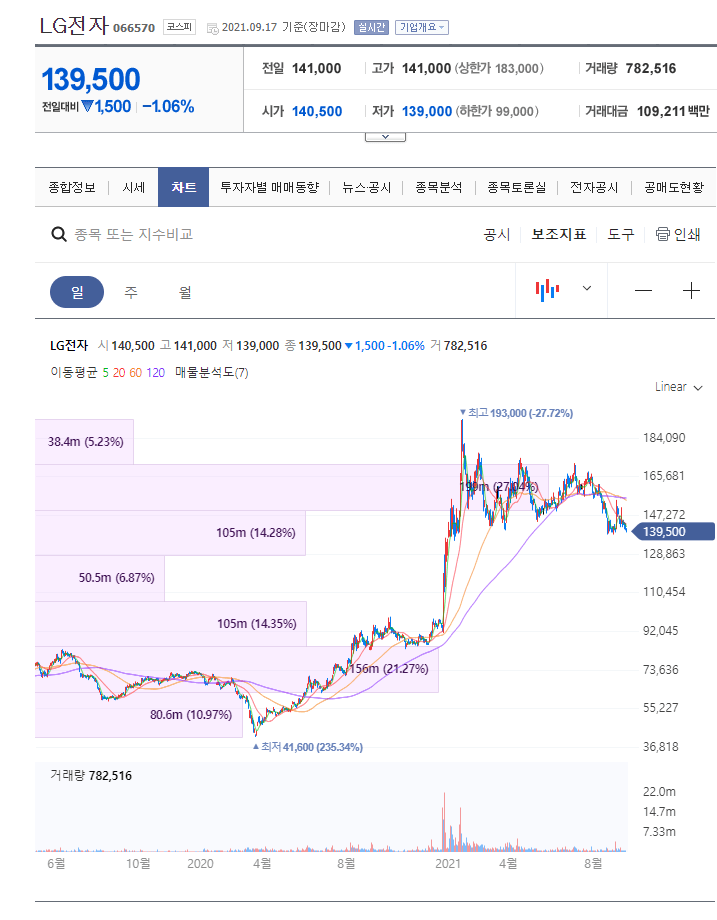Click the 80.6m (10.97%) volume profile bar

click(138, 715)
